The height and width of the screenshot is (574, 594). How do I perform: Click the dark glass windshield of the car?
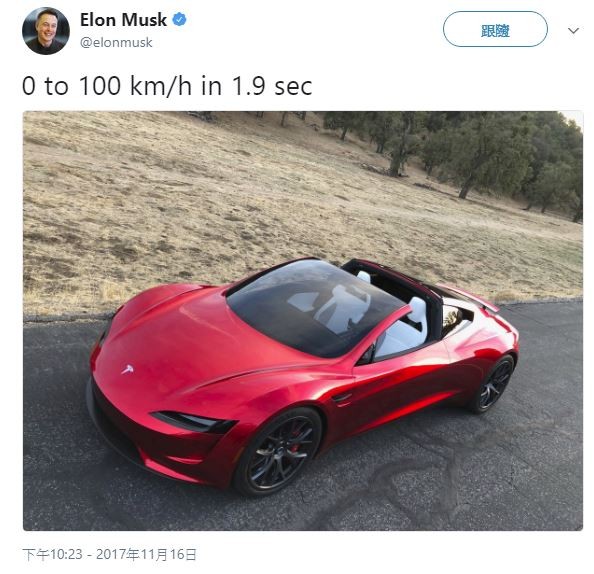314,305
